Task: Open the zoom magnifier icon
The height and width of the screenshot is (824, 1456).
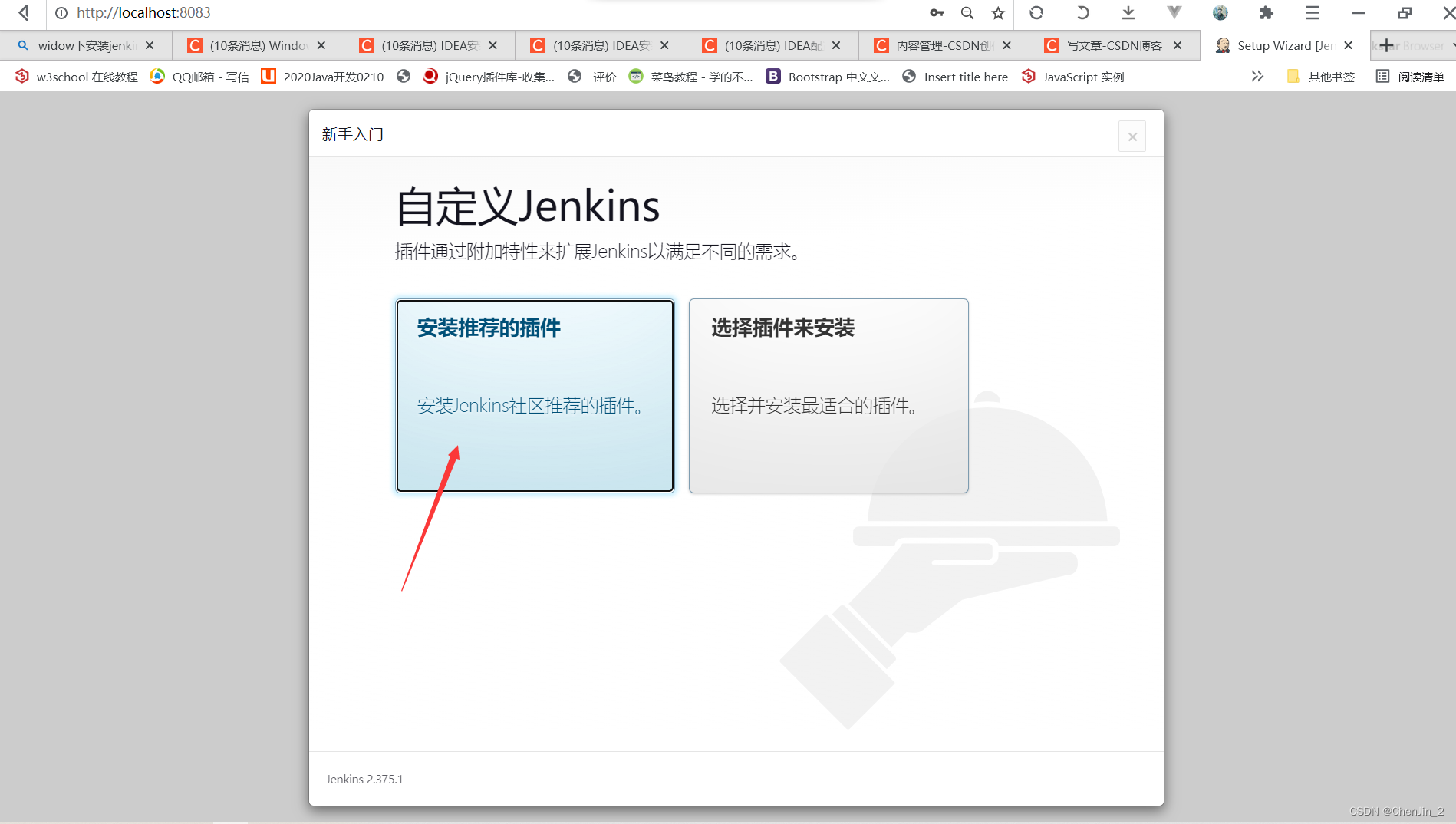Action: coord(967,13)
